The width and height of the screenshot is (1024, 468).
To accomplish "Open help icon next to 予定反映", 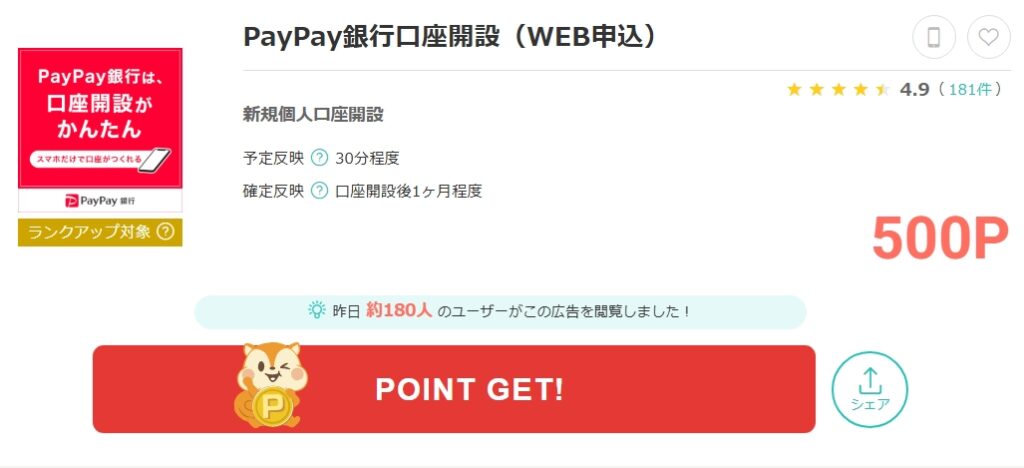I will (x=319, y=158).
